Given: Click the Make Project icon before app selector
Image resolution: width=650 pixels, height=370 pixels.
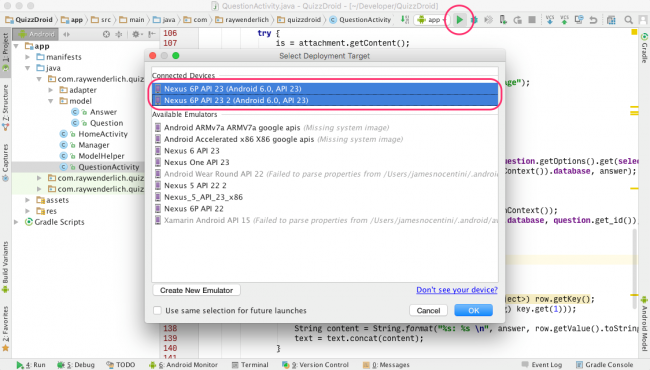Looking at the screenshot, I should 405,19.
